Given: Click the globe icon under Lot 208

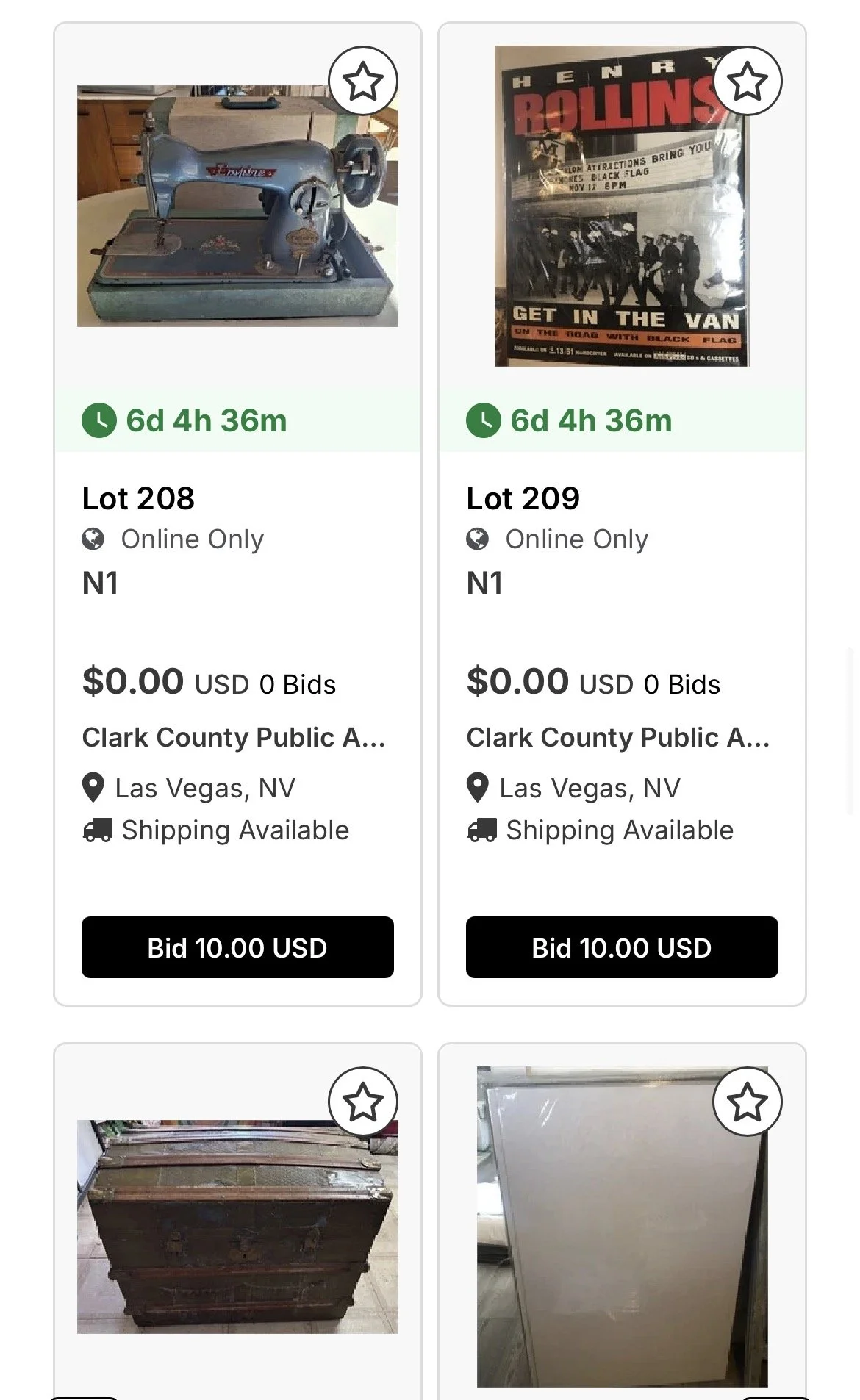Looking at the screenshot, I should tap(93, 539).
